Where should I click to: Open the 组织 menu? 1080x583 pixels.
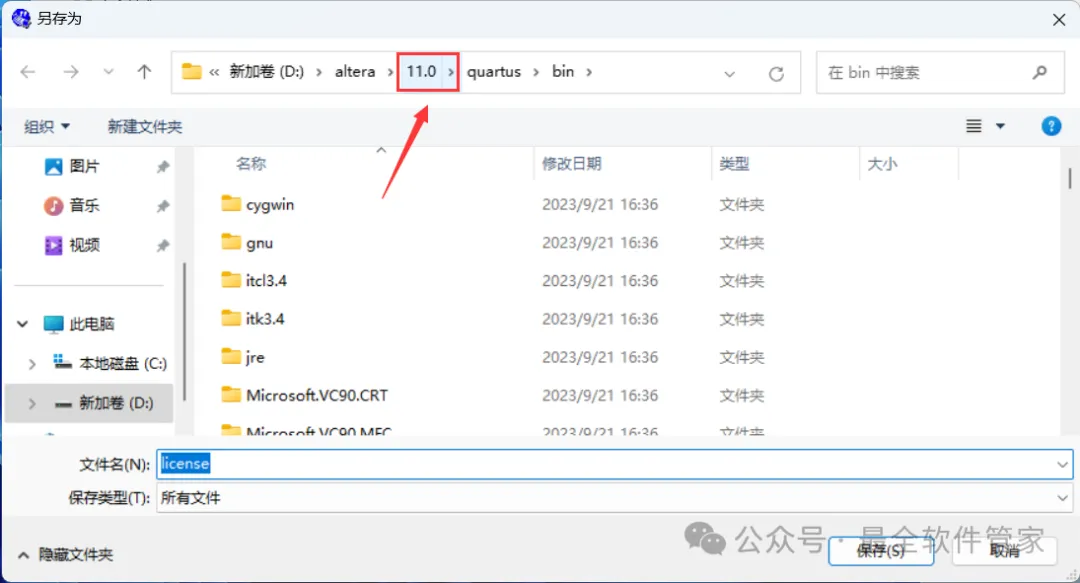pos(47,127)
